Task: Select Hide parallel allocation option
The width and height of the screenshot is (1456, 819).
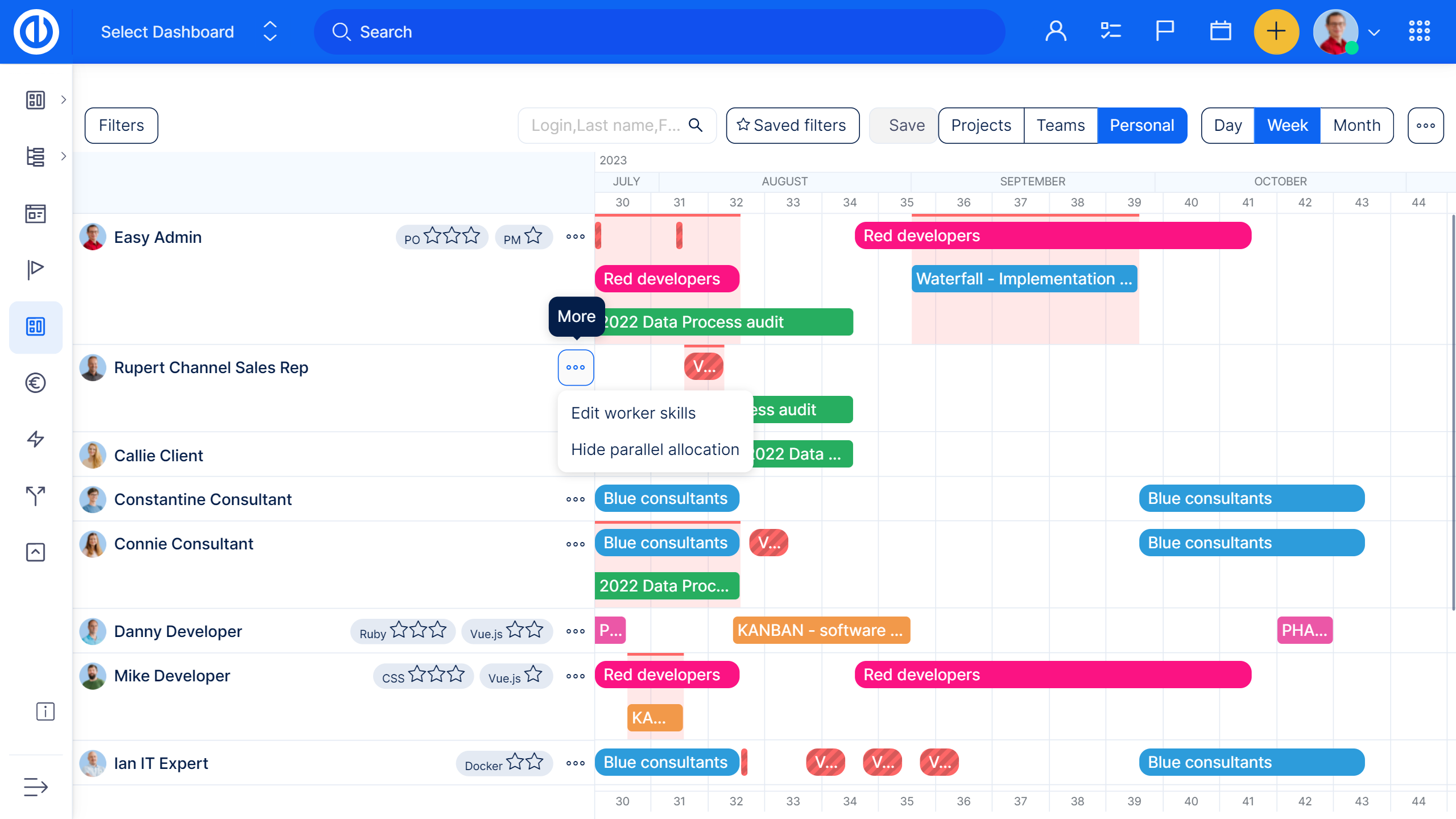Action: (x=655, y=449)
